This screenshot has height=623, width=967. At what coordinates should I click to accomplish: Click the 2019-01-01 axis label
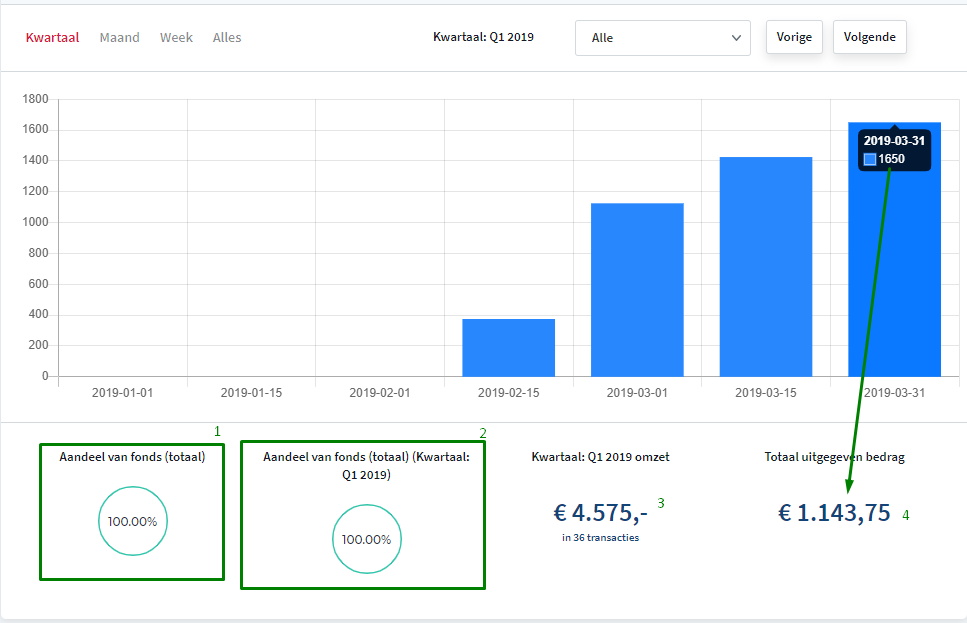click(123, 393)
